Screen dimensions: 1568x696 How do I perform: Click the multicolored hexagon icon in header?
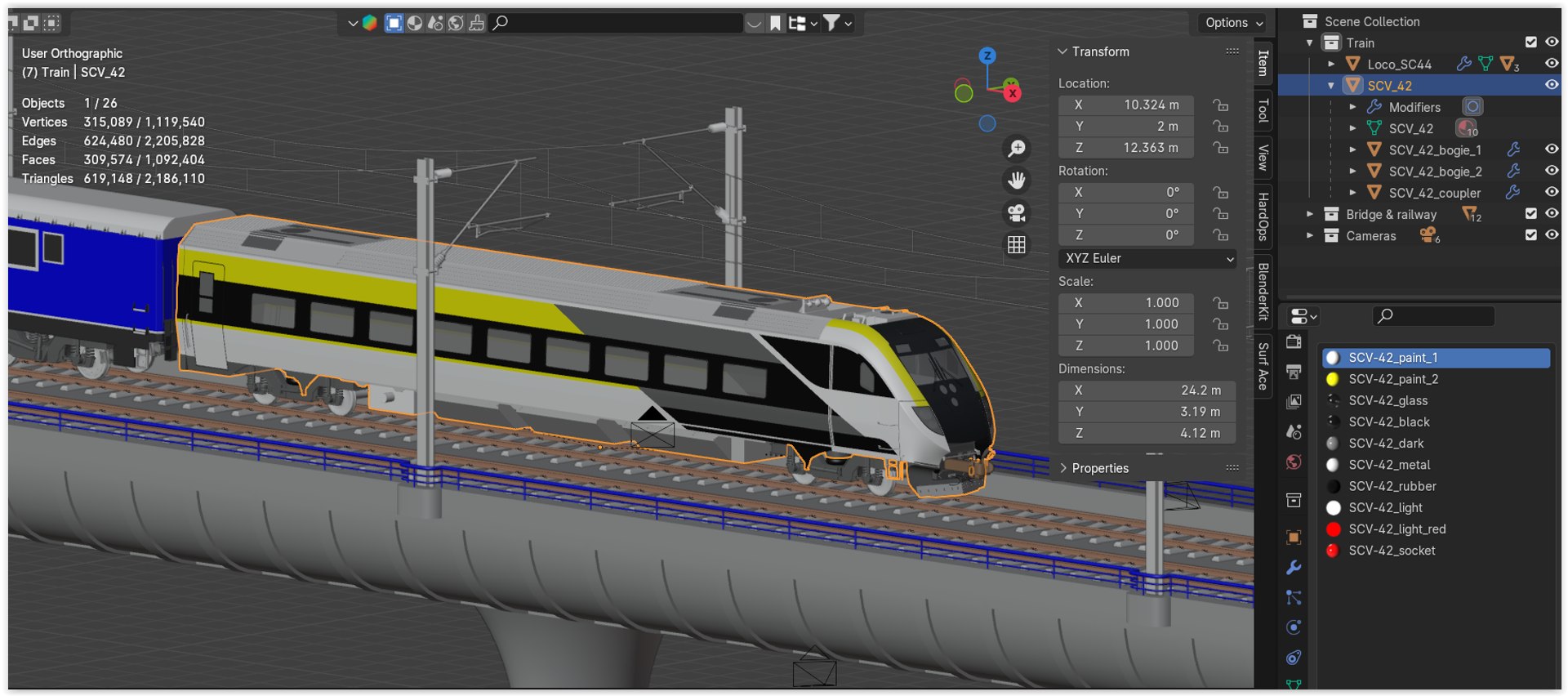(x=370, y=23)
